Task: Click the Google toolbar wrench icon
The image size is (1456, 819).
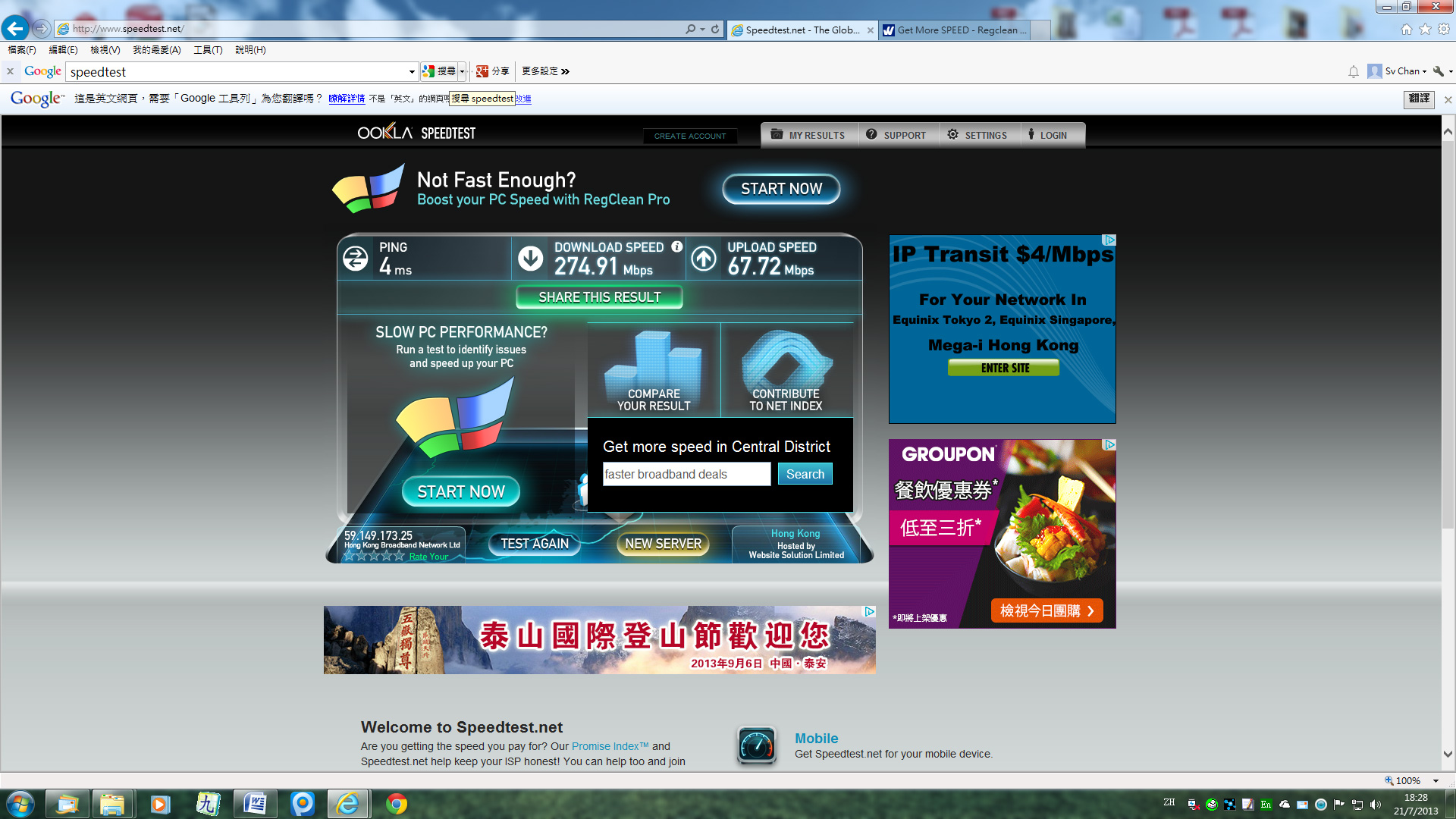Action: [x=1438, y=71]
